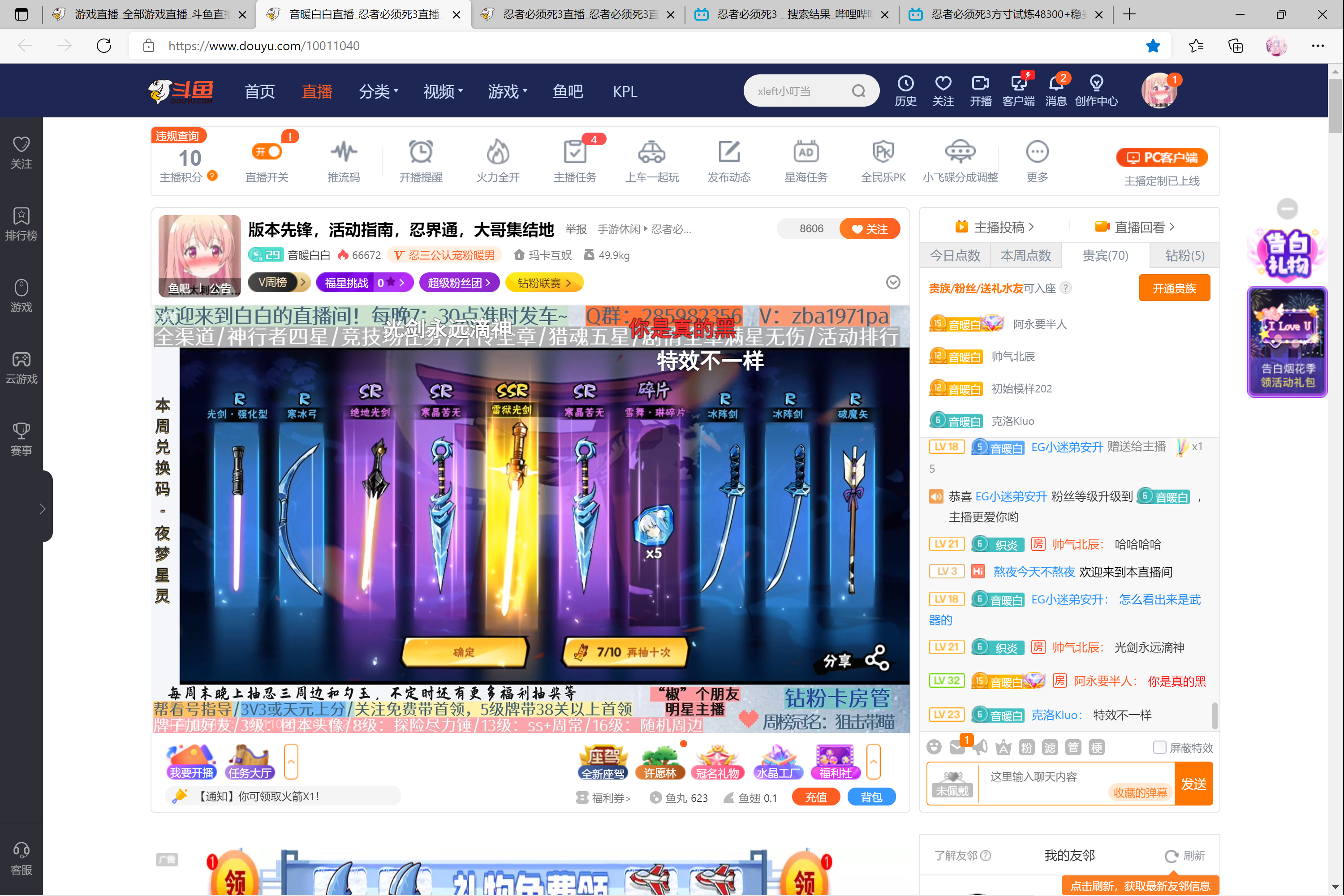Open 水晶工厂 gift icon

tap(778, 762)
